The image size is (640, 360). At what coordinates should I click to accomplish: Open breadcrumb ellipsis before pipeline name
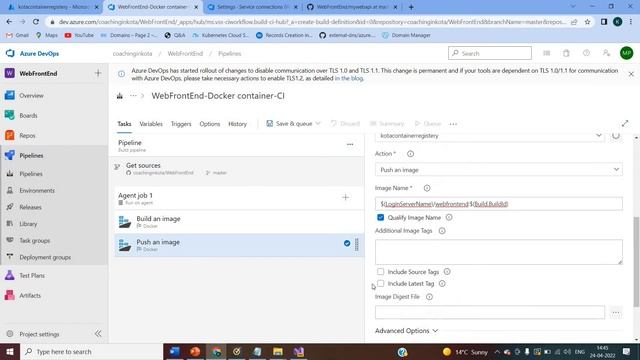click(133, 96)
